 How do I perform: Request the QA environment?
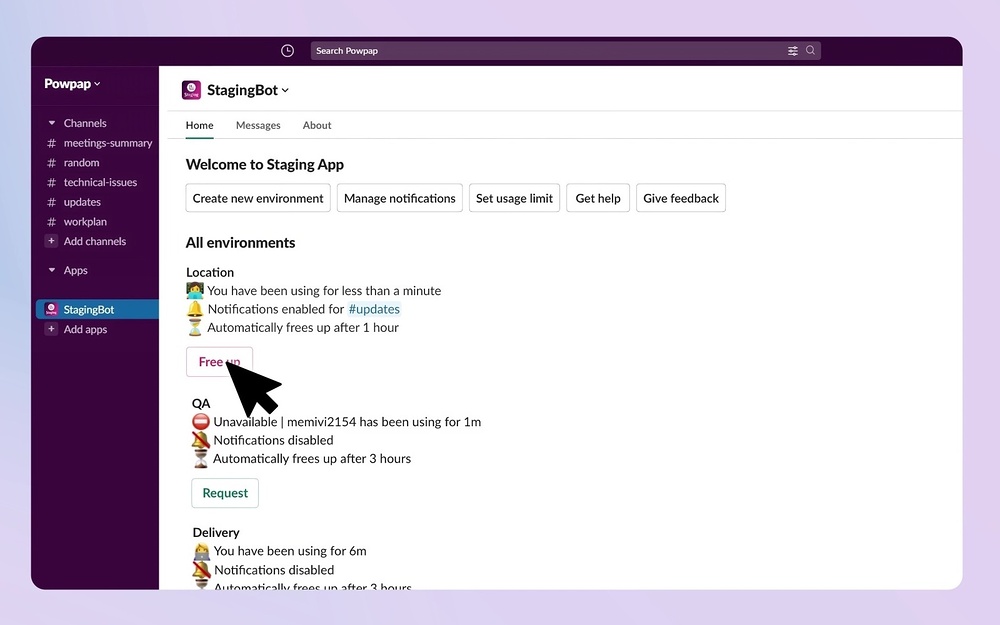click(225, 493)
